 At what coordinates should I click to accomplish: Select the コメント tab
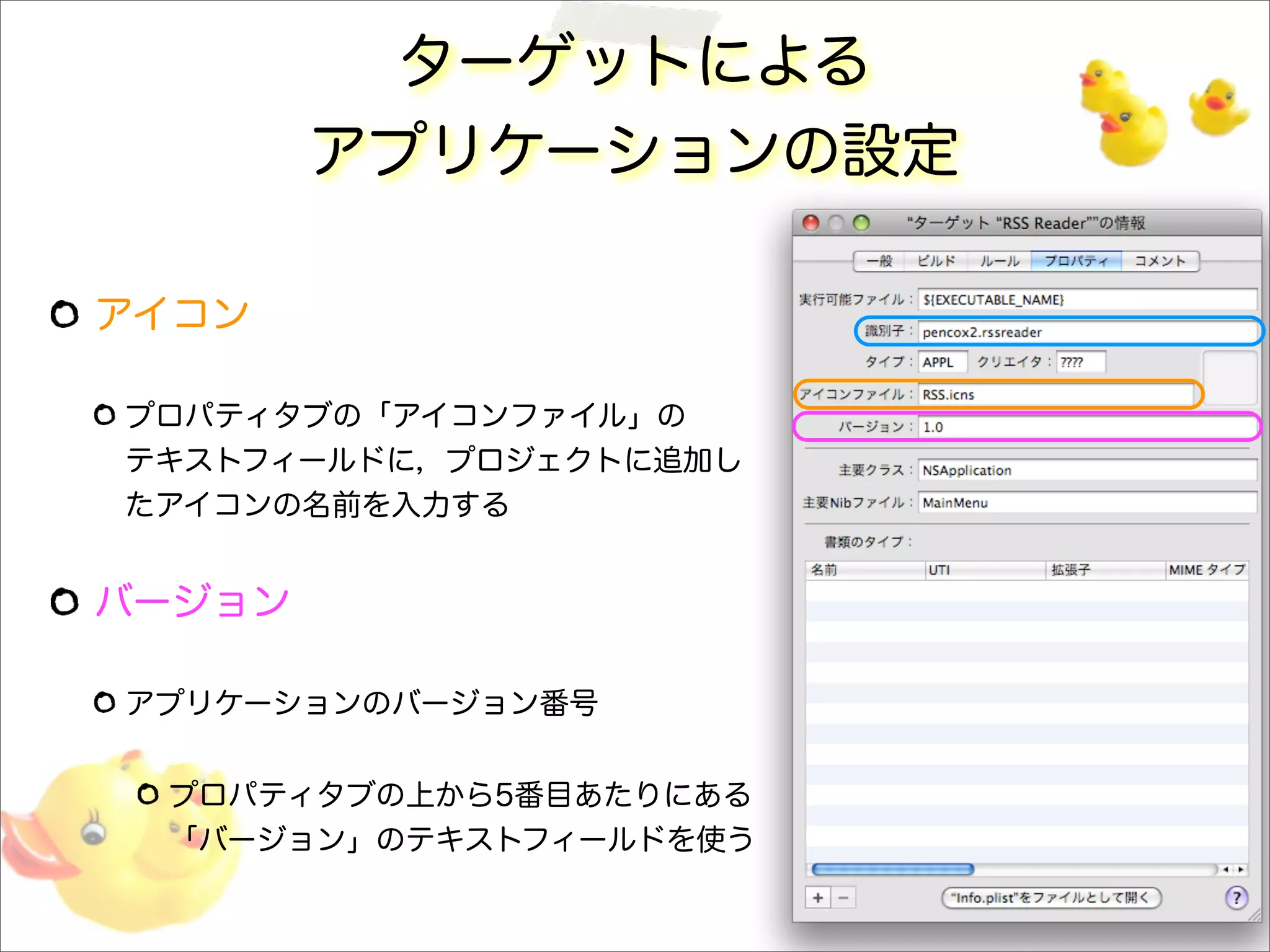pyautogui.click(x=1160, y=261)
